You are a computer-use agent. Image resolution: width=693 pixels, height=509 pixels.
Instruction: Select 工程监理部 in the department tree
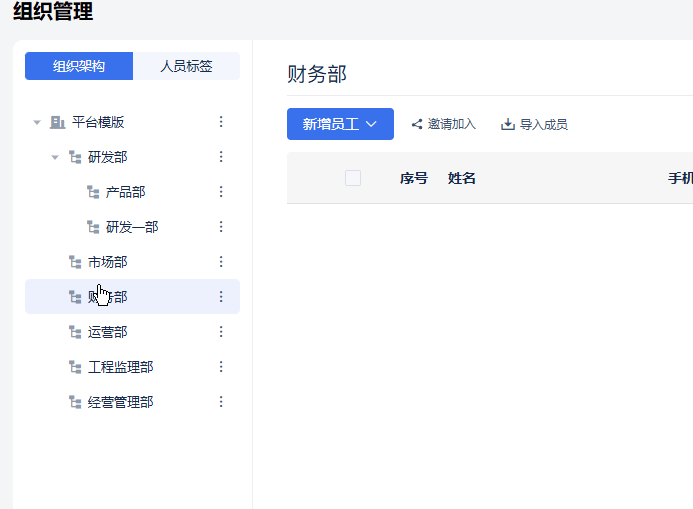point(120,367)
